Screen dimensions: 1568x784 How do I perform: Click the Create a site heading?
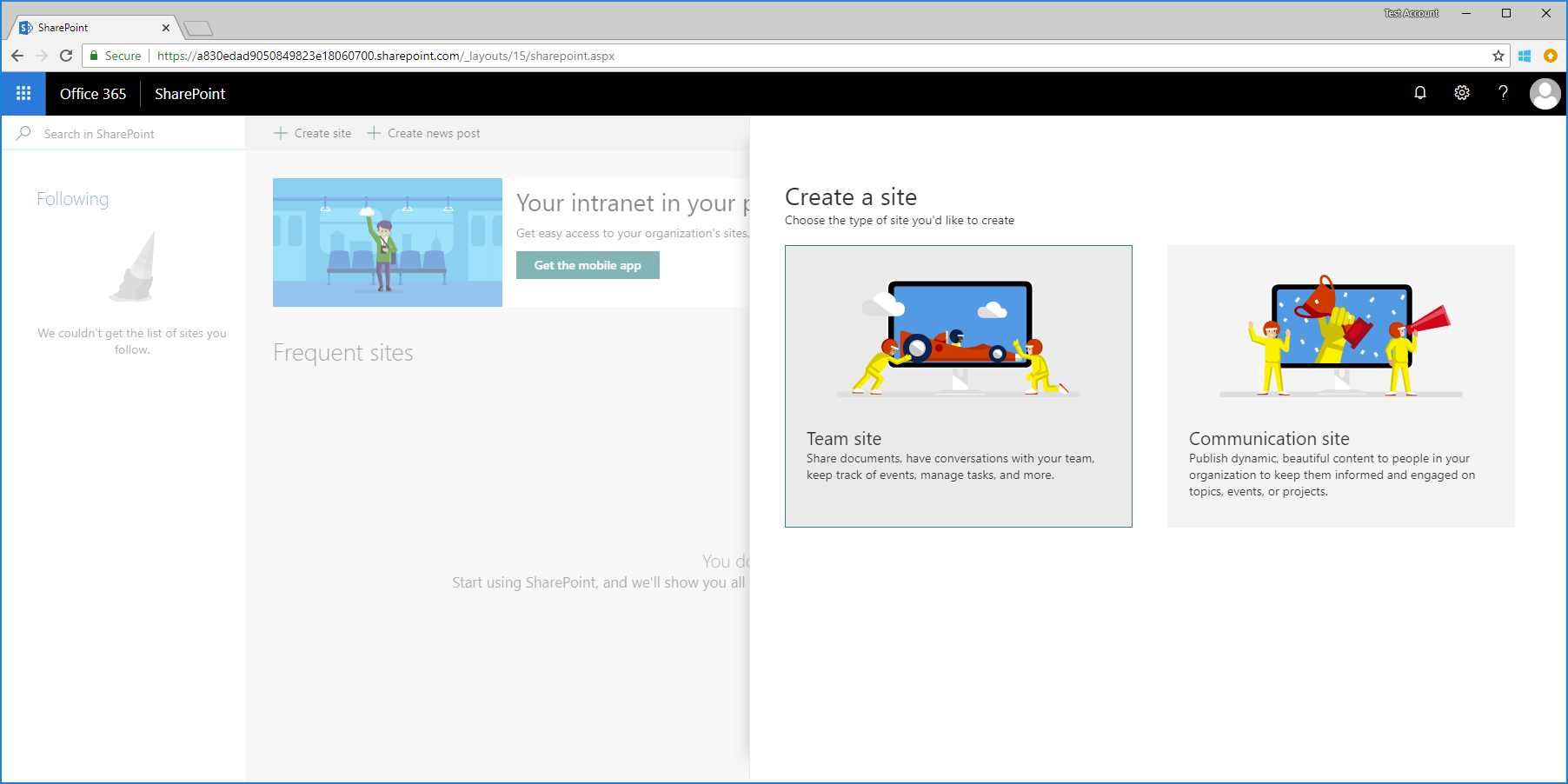click(851, 197)
